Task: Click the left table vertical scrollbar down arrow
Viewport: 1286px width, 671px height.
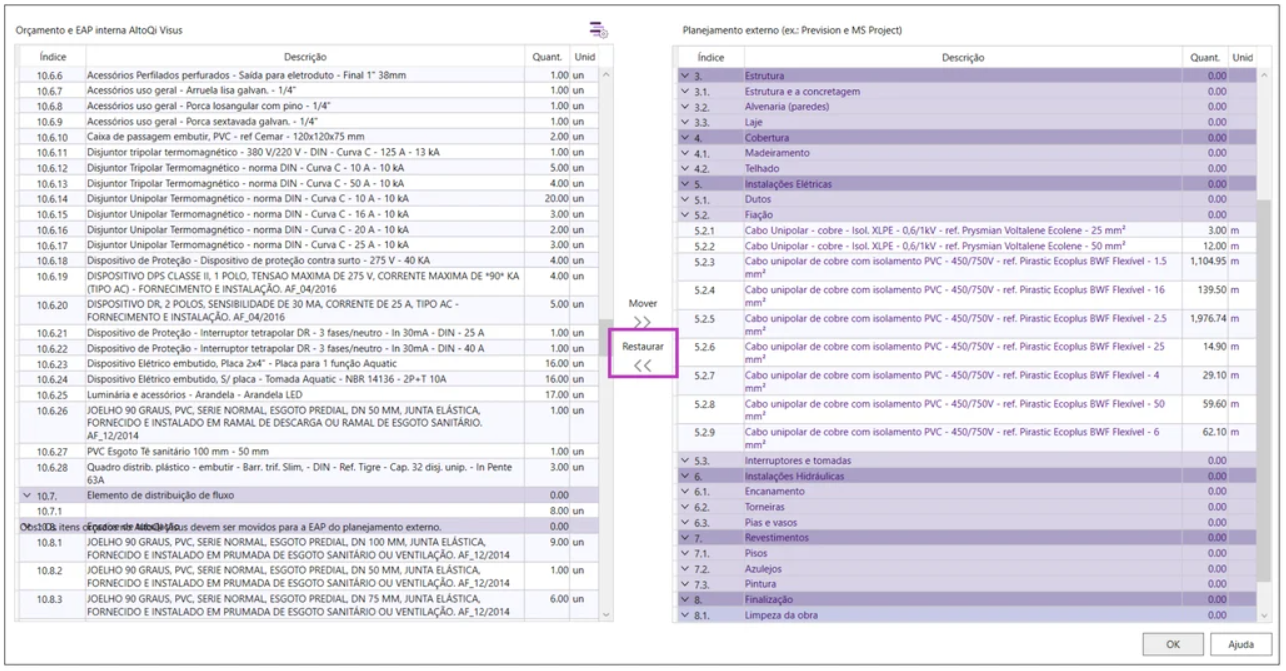Action: tap(605, 614)
